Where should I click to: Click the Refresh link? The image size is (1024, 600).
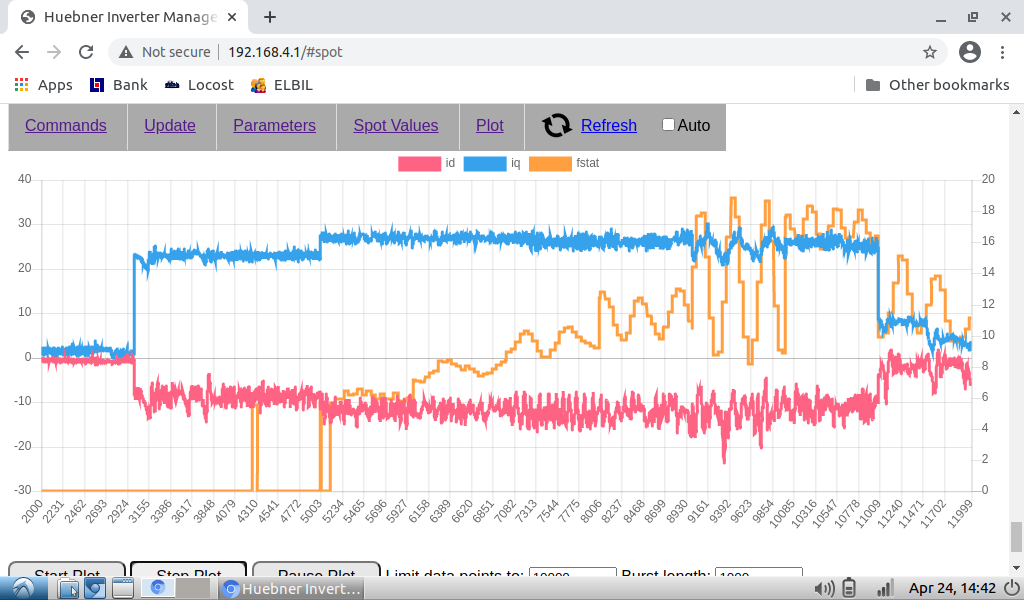pos(608,126)
